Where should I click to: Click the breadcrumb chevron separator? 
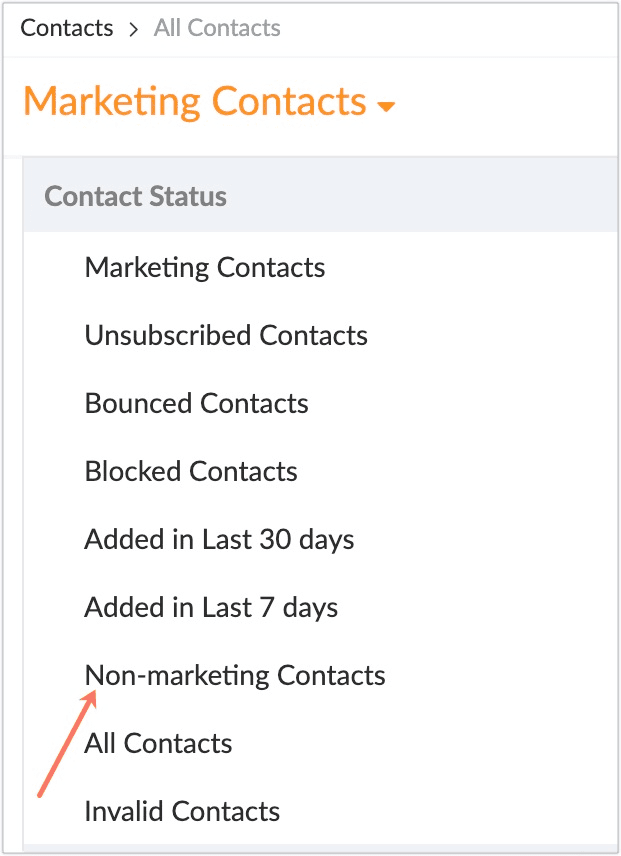(134, 29)
